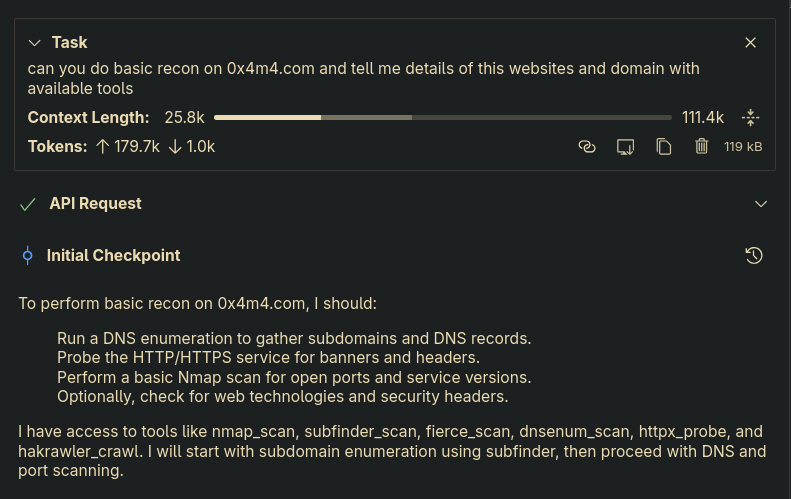Viewport: 791px width, 499px height.
Task: Click the Initial Checkpoint label
Action: pyautogui.click(x=113, y=256)
